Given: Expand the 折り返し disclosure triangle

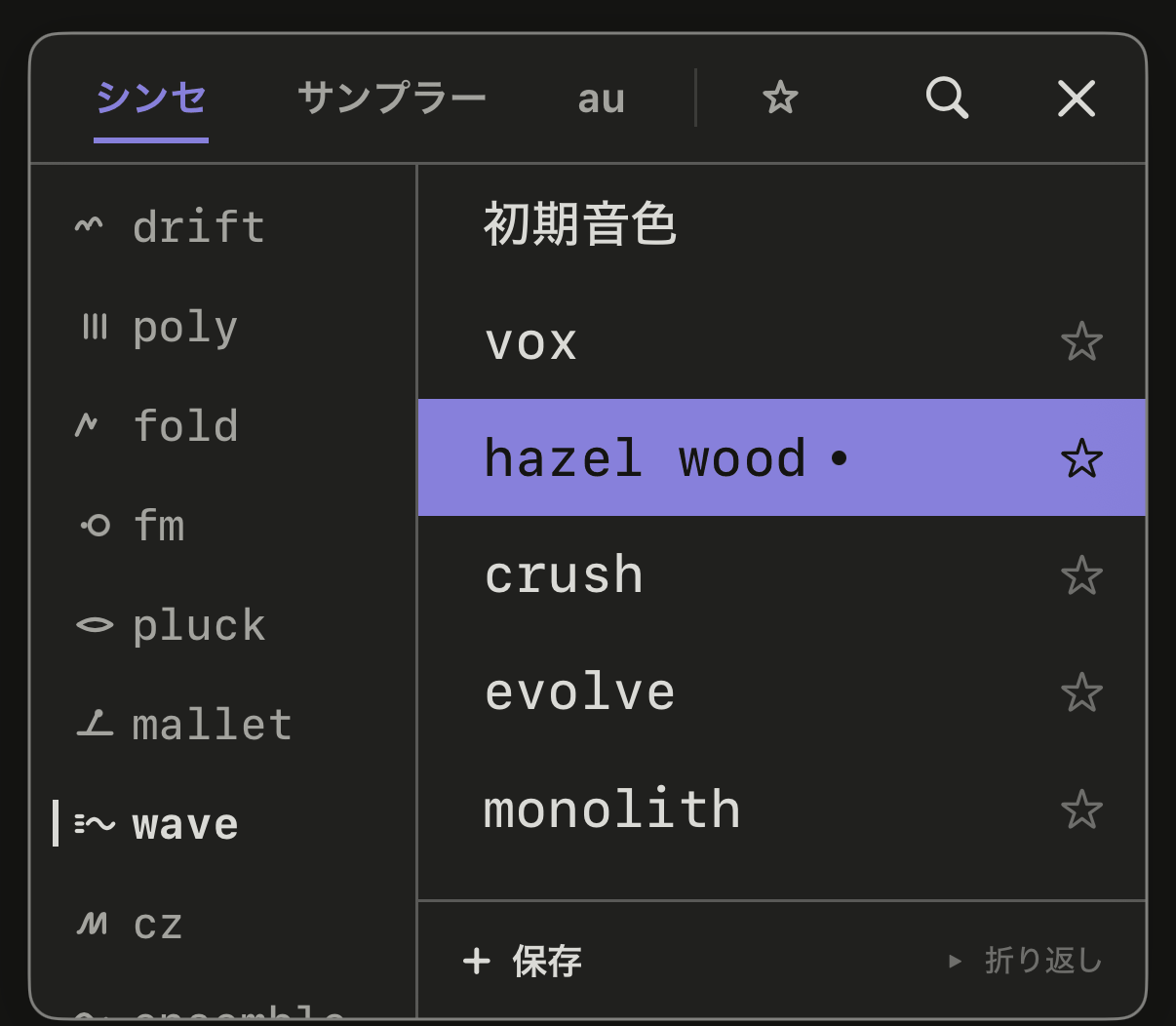Looking at the screenshot, I should [956, 962].
